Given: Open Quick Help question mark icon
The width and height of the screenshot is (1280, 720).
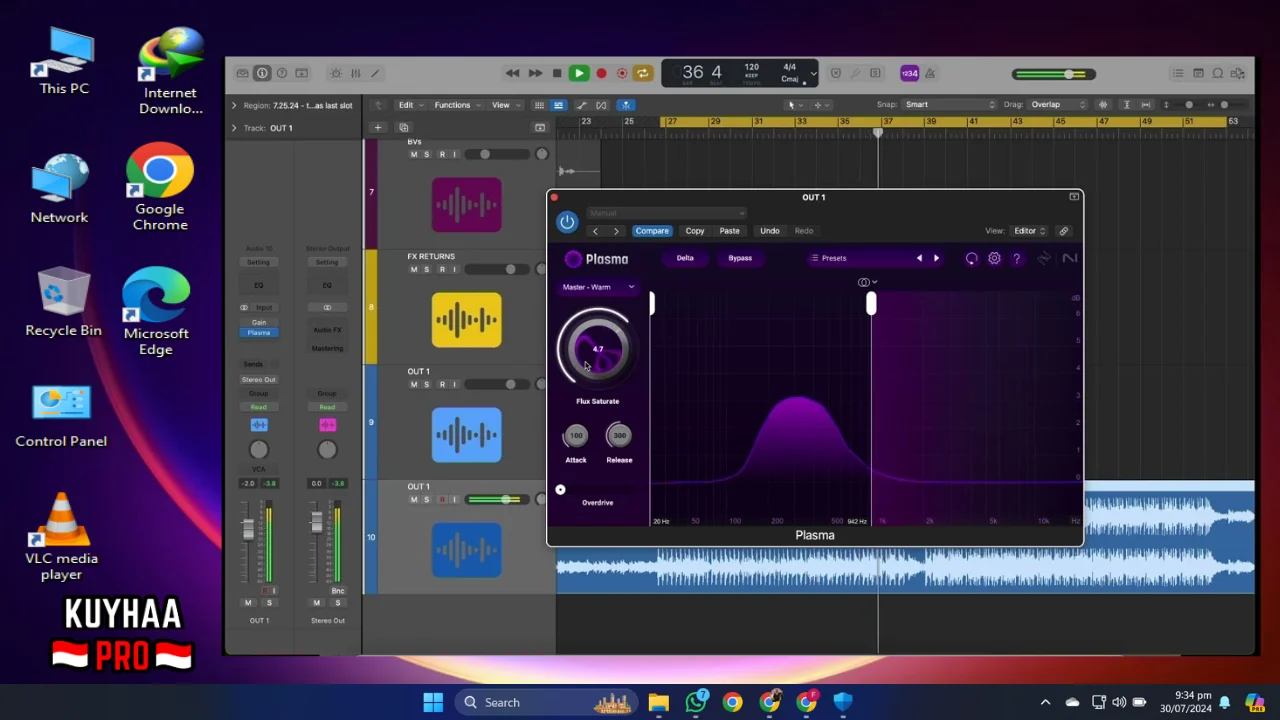Looking at the screenshot, I should (x=282, y=73).
